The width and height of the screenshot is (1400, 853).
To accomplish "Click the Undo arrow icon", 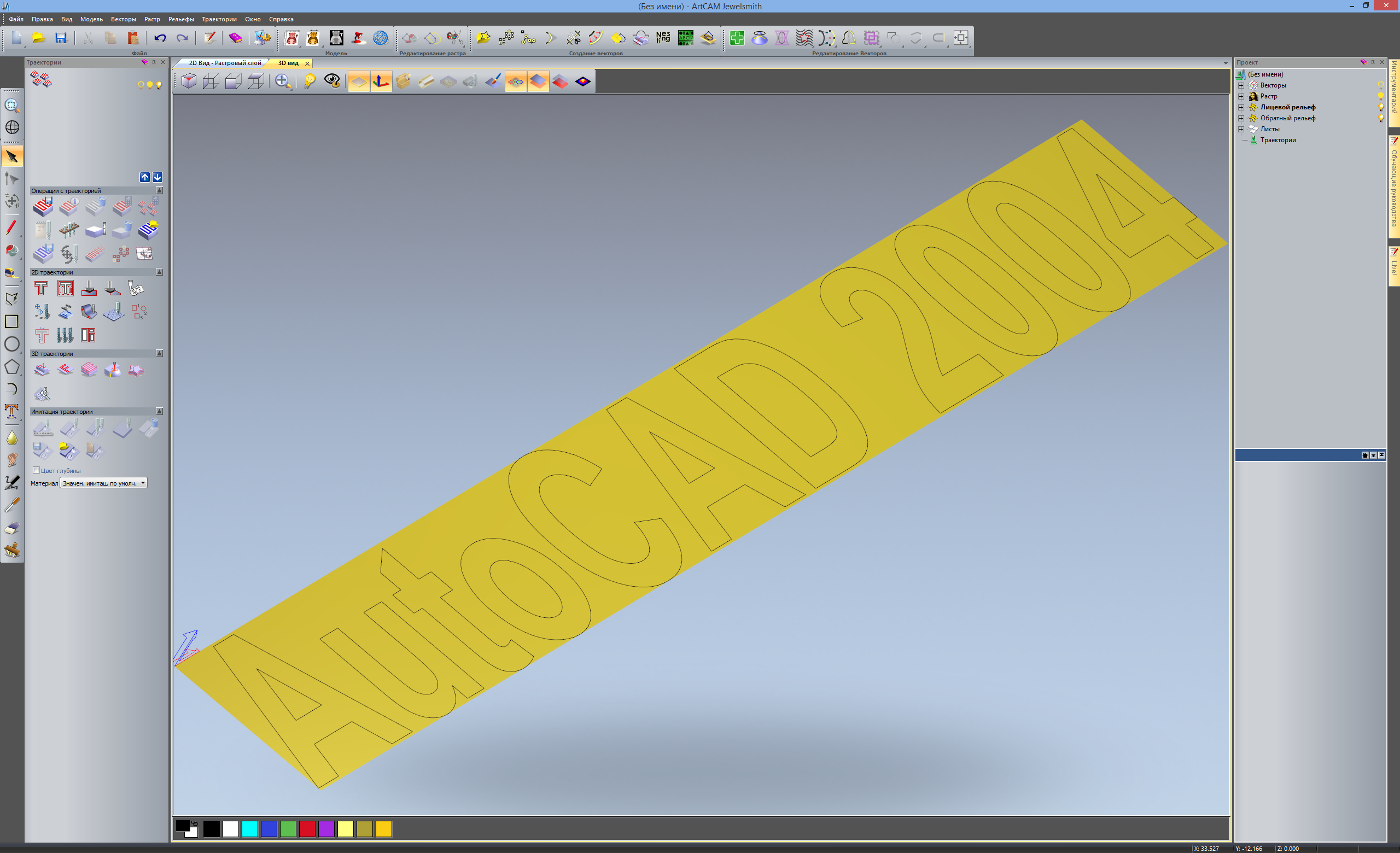I will click(160, 38).
